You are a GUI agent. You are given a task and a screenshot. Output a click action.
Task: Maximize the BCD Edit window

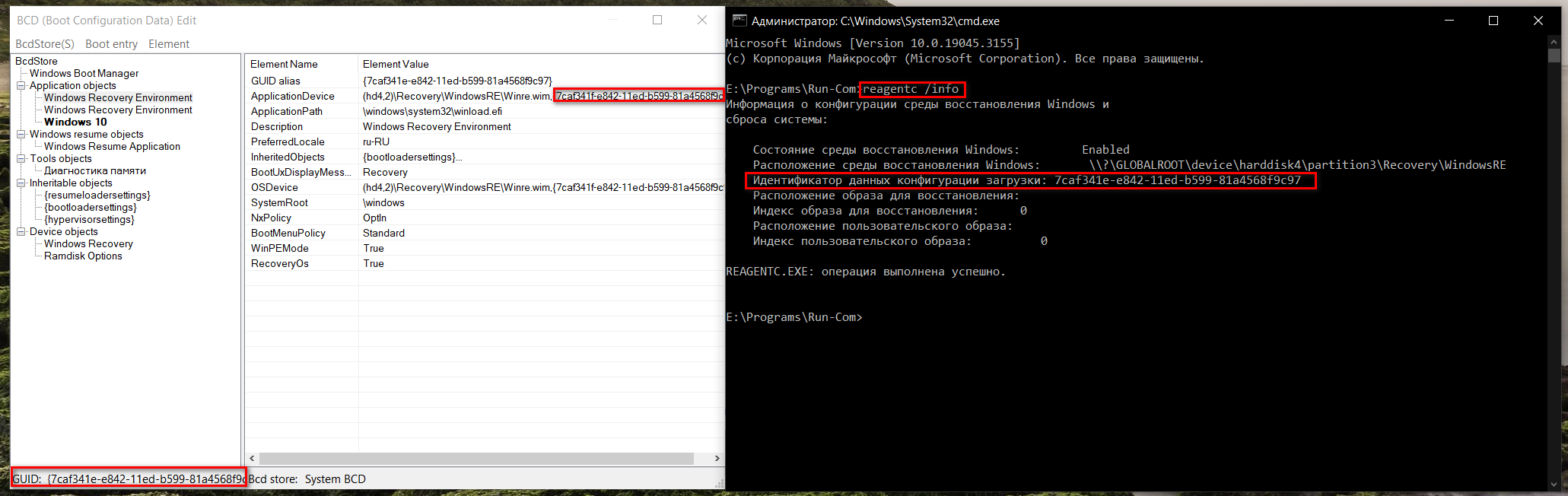657,20
